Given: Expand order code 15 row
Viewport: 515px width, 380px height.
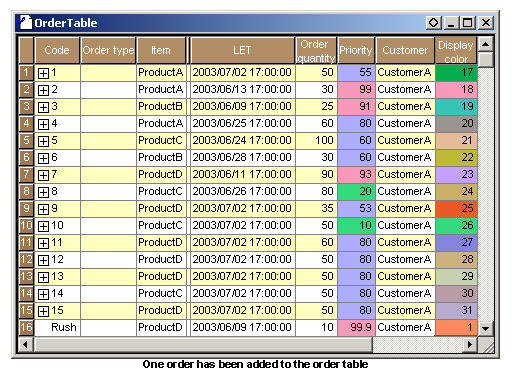Looking at the screenshot, I should [x=43, y=311].
